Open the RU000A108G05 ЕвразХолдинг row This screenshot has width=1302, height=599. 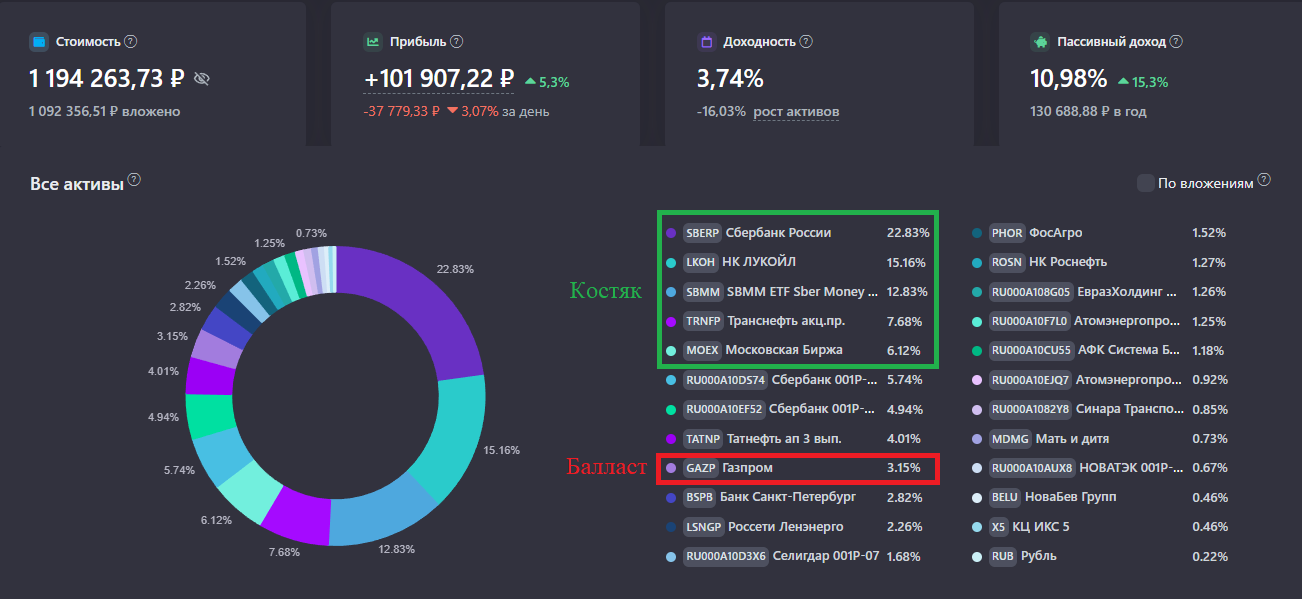(x=1098, y=292)
